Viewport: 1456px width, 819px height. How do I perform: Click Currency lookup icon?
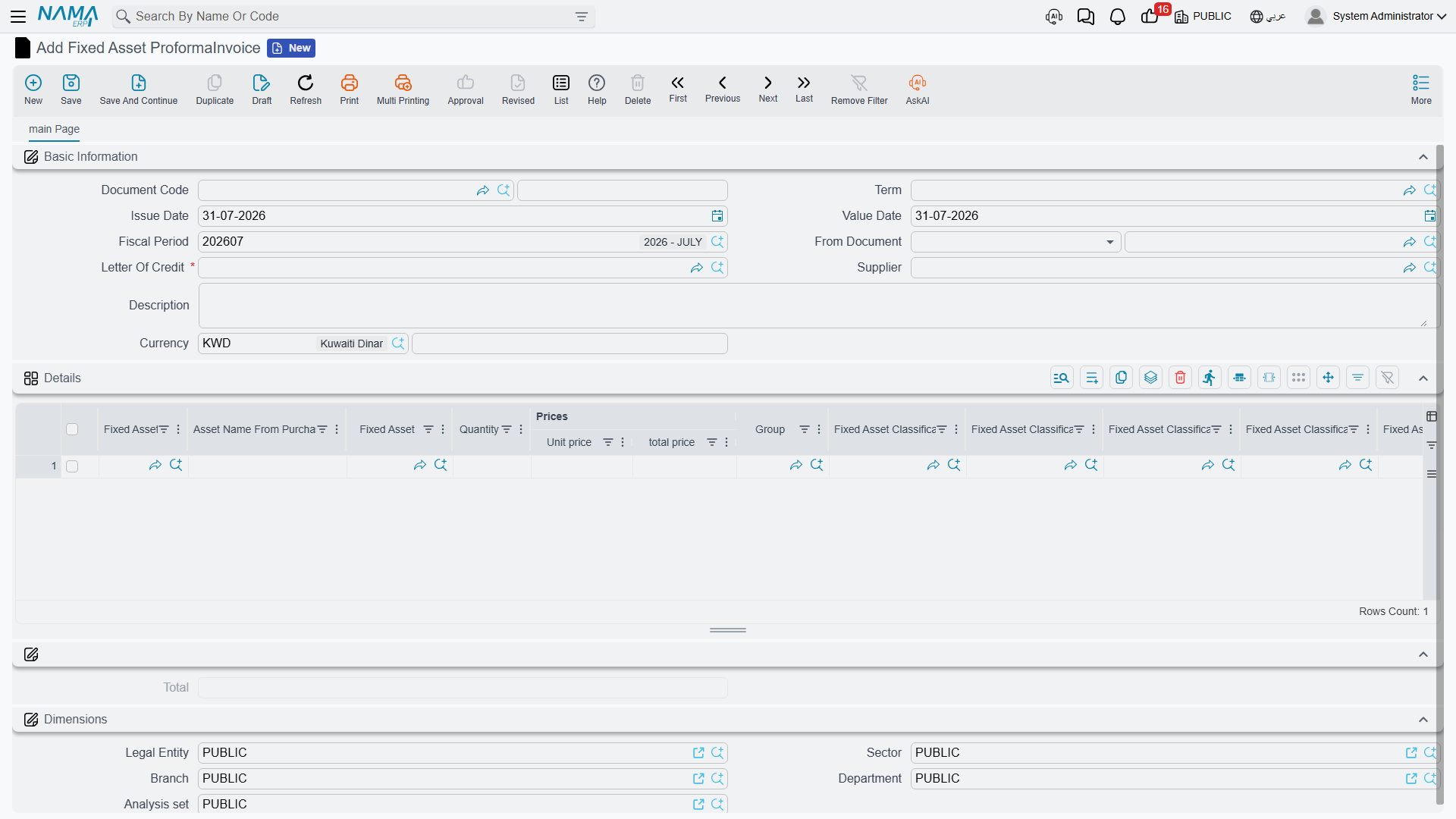coord(398,344)
